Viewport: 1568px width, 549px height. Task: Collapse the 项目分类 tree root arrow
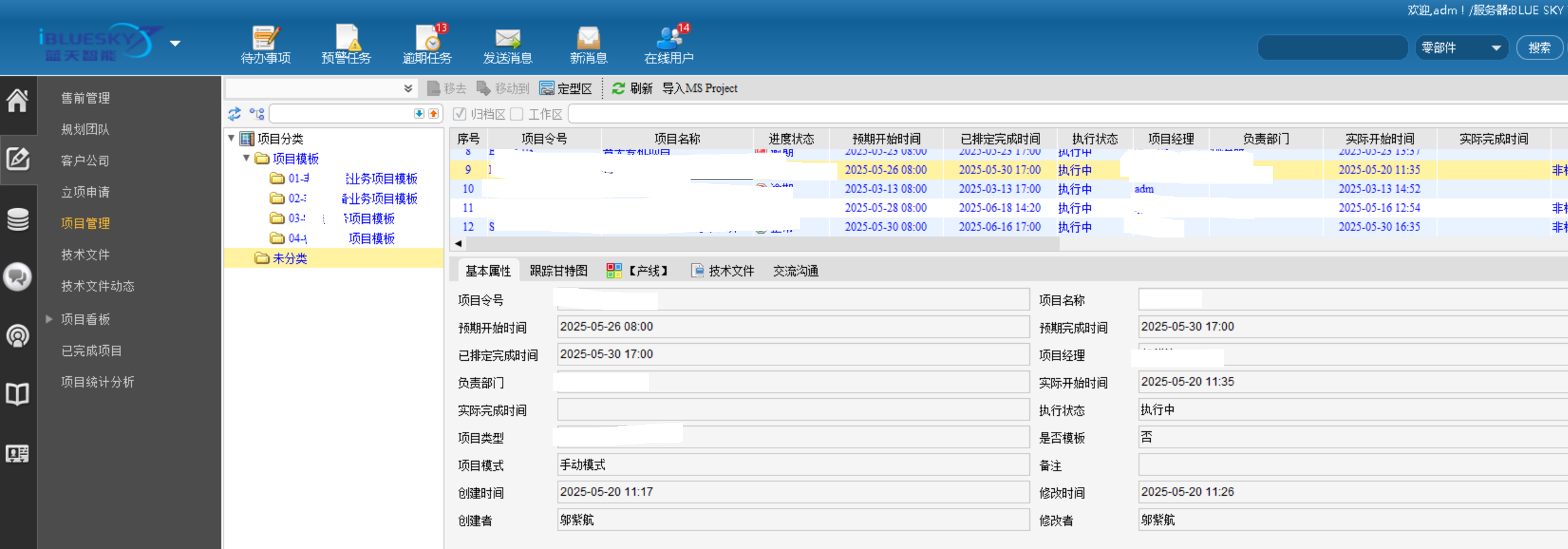(232, 138)
